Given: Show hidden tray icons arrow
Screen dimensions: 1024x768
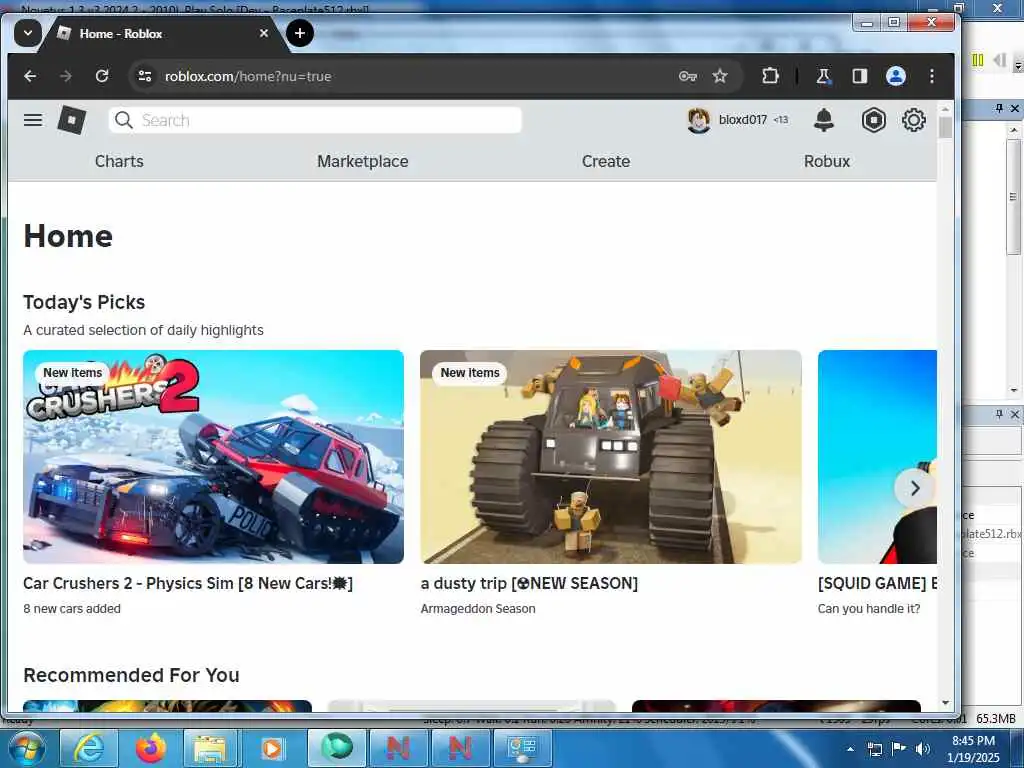Looking at the screenshot, I should coord(850,749).
